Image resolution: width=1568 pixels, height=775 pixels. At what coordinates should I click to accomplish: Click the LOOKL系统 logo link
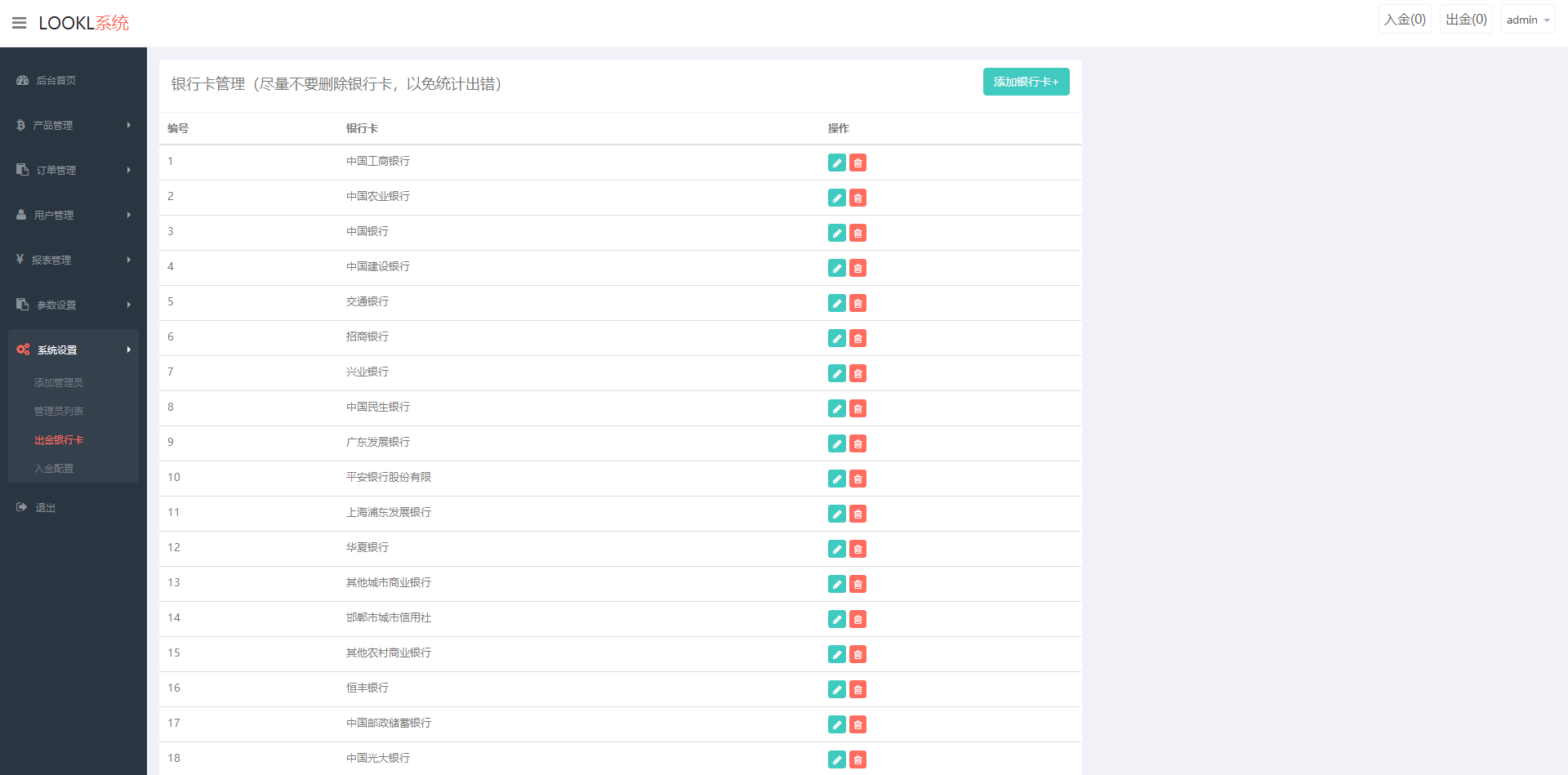click(x=84, y=23)
